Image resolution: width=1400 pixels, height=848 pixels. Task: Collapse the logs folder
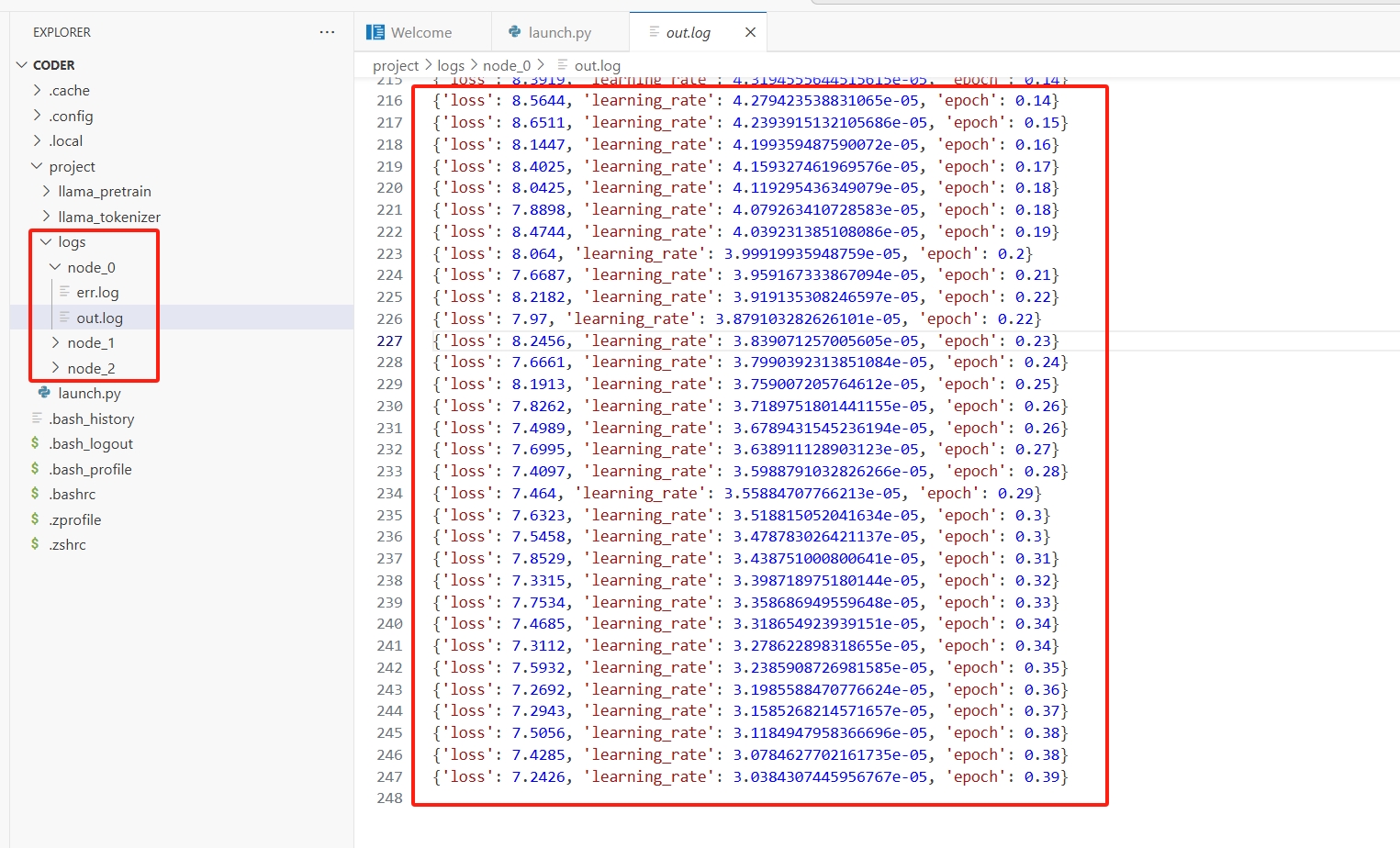(x=46, y=241)
